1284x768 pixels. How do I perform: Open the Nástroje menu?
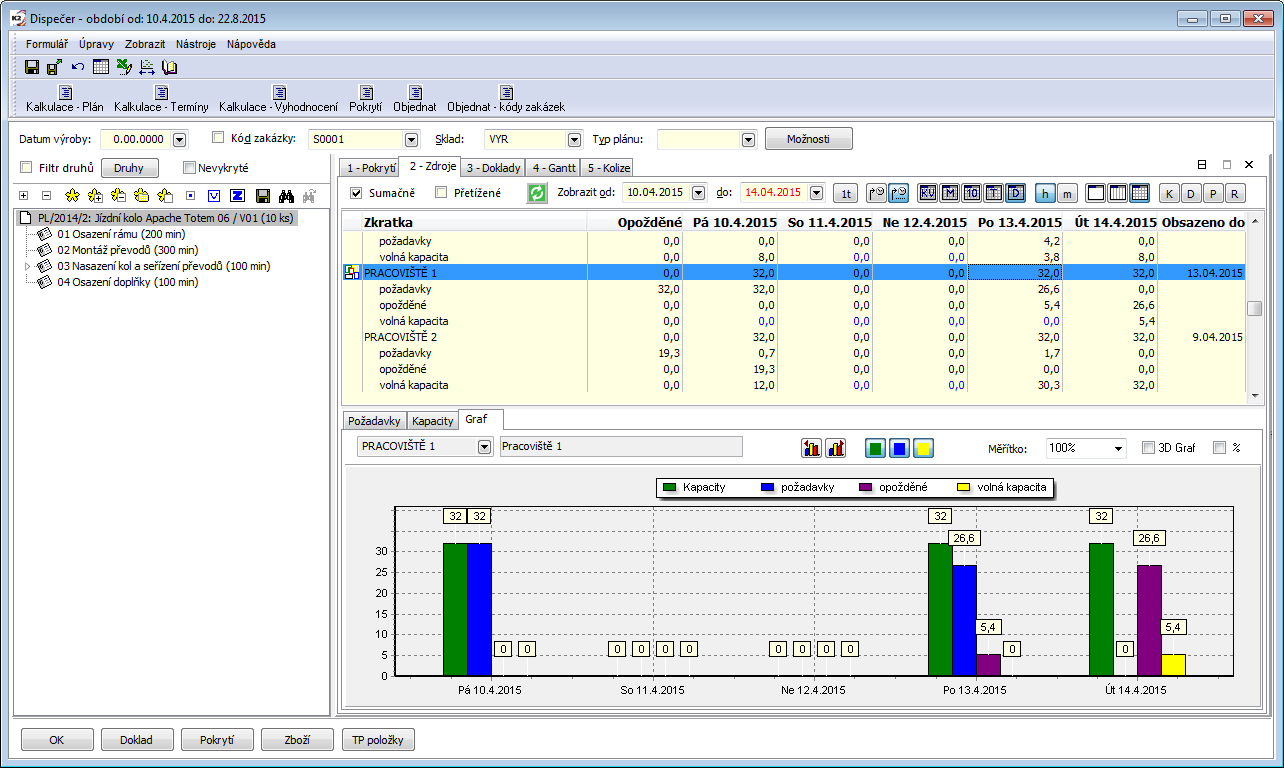point(195,44)
